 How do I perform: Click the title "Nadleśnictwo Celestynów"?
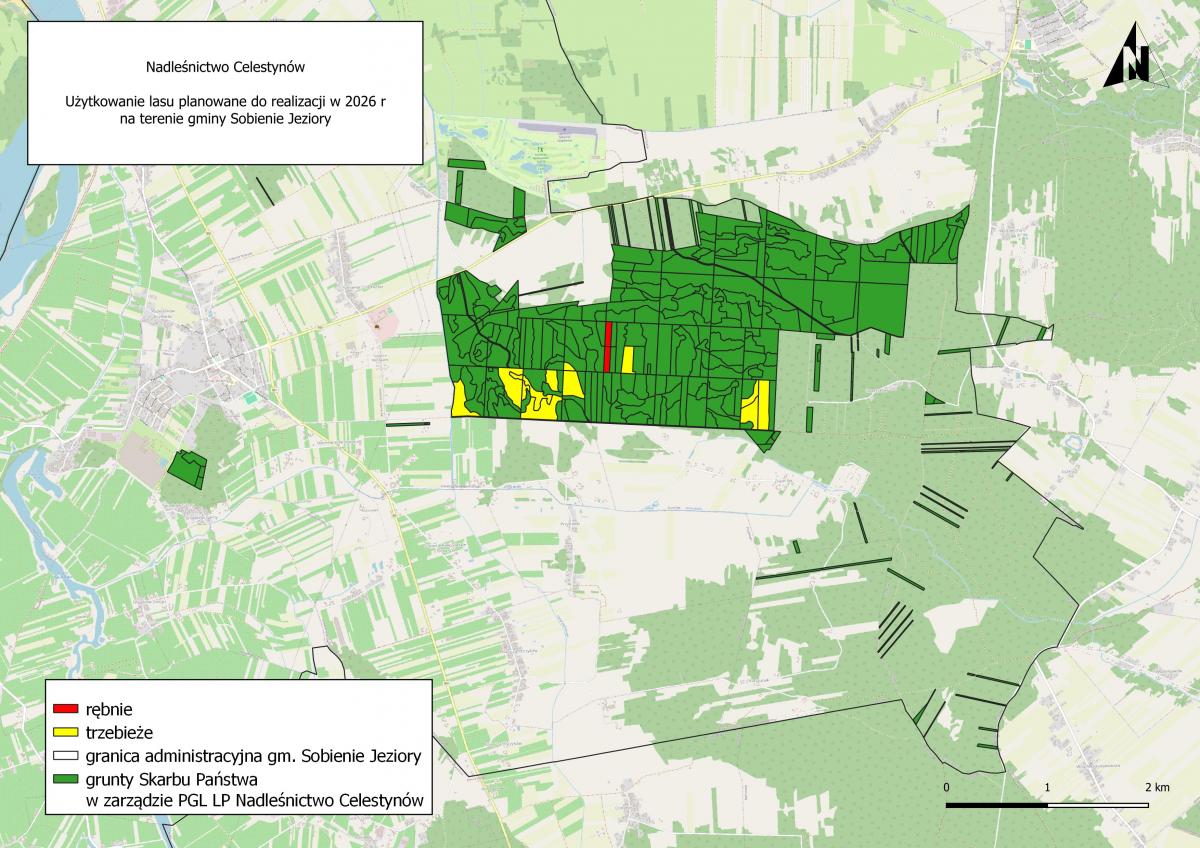click(225, 68)
